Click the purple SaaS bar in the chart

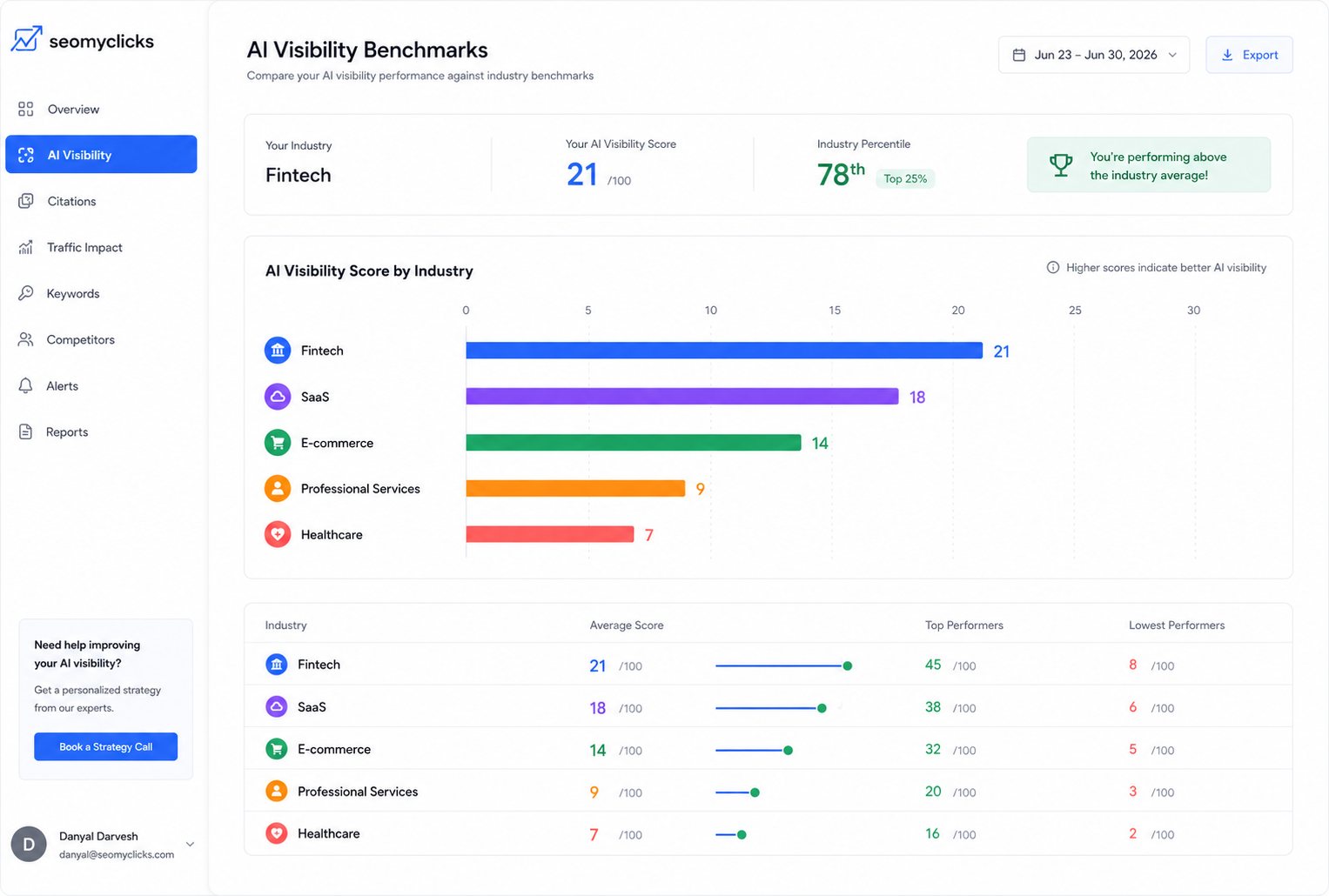[681, 397]
